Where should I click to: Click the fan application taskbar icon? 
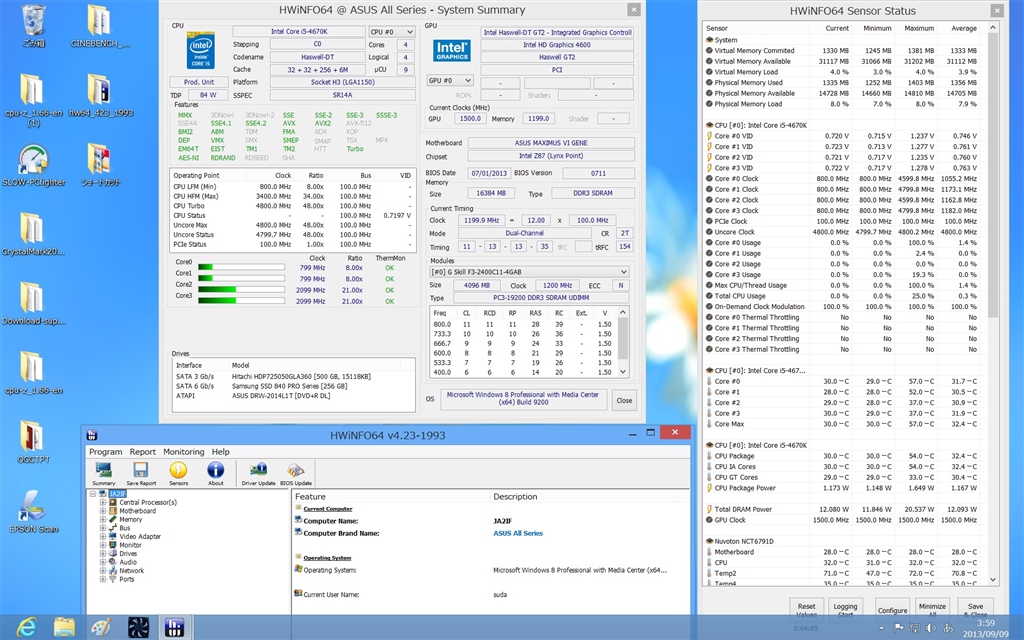pos(139,627)
